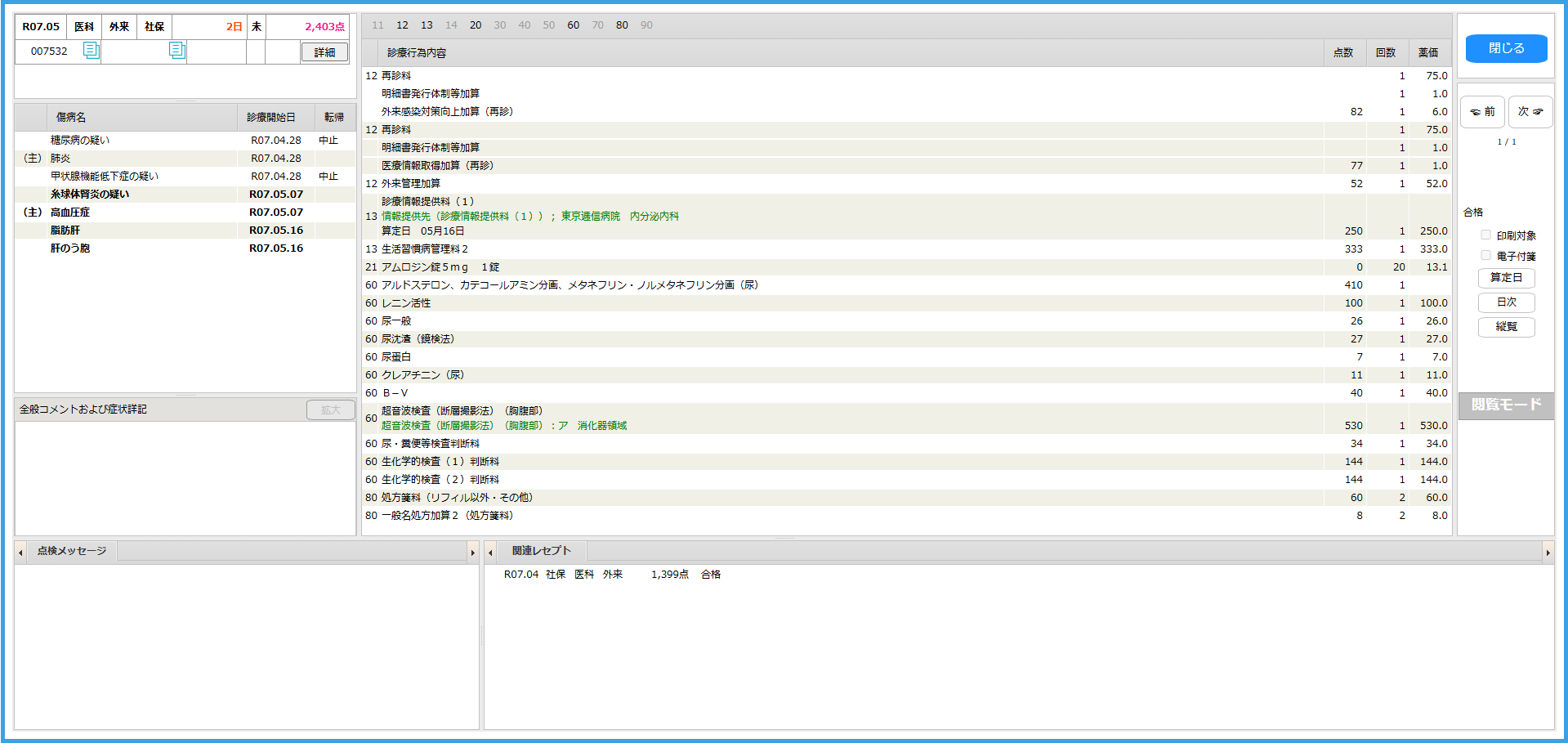Click right arrow of 関連レセプト panel
1568x743 pixels.
1548,553
